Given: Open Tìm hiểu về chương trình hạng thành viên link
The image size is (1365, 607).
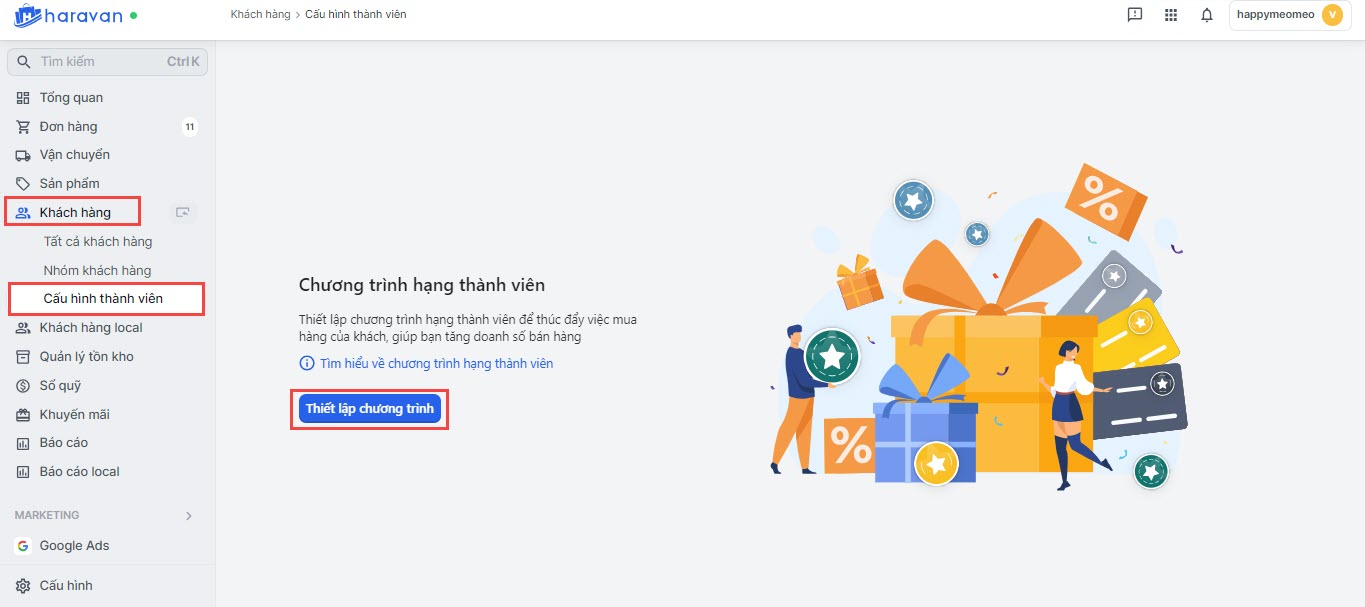Looking at the screenshot, I should click(436, 364).
